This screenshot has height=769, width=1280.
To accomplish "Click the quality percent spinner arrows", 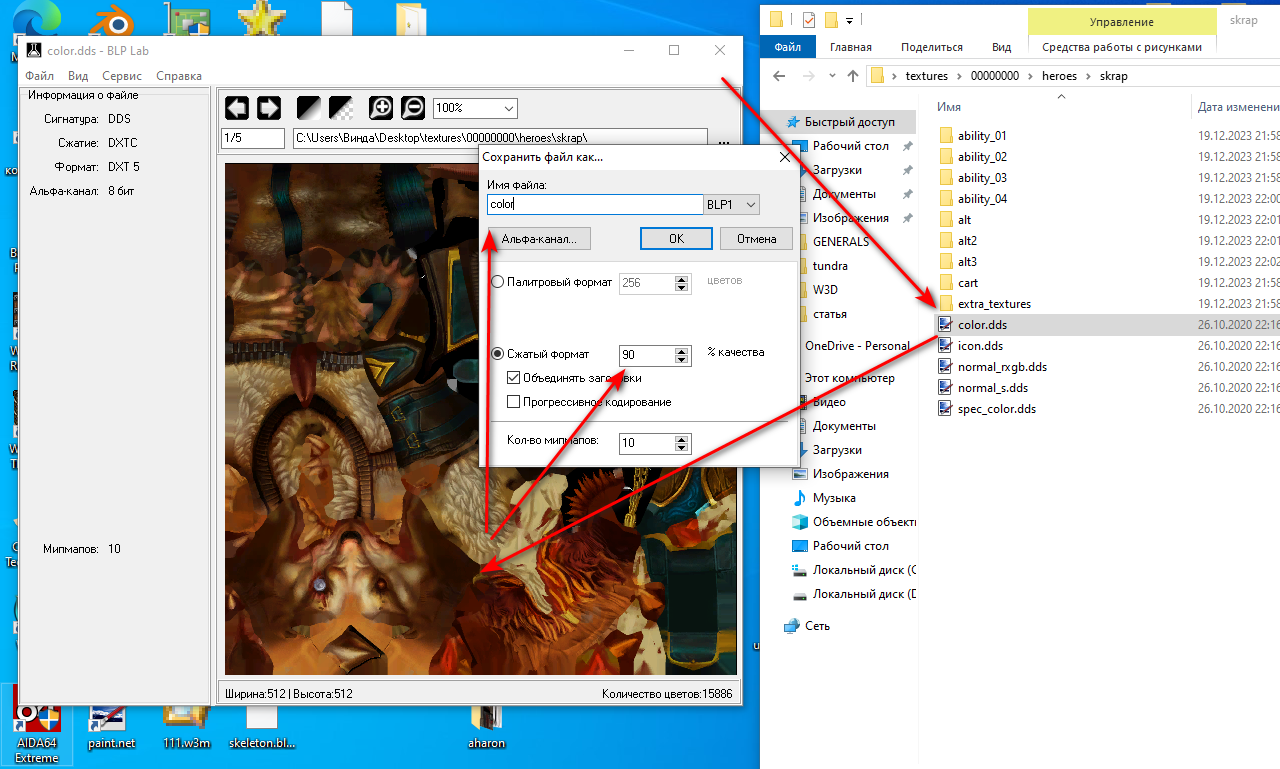I will [x=683, y=355].
